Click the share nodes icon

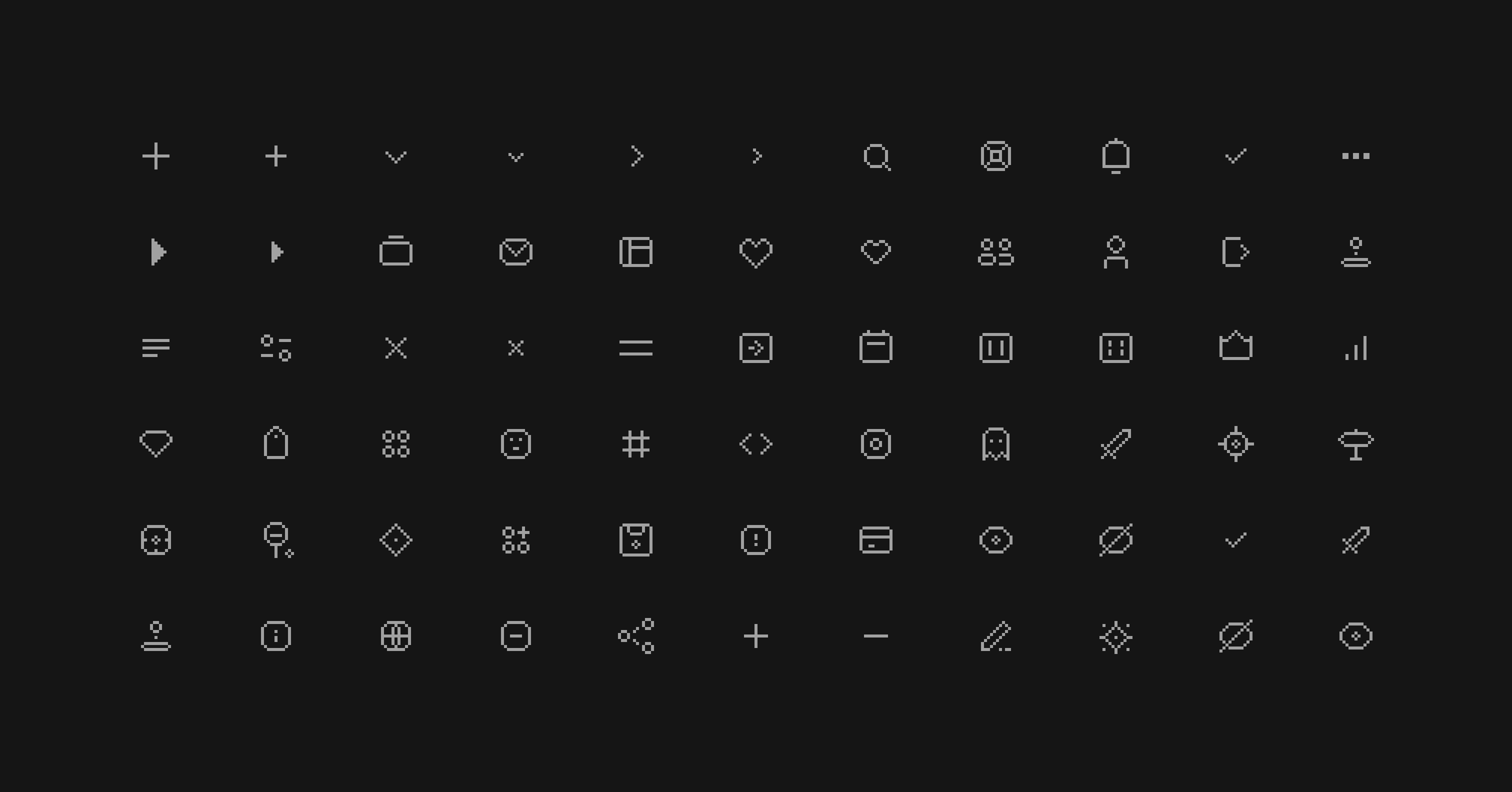636,636
